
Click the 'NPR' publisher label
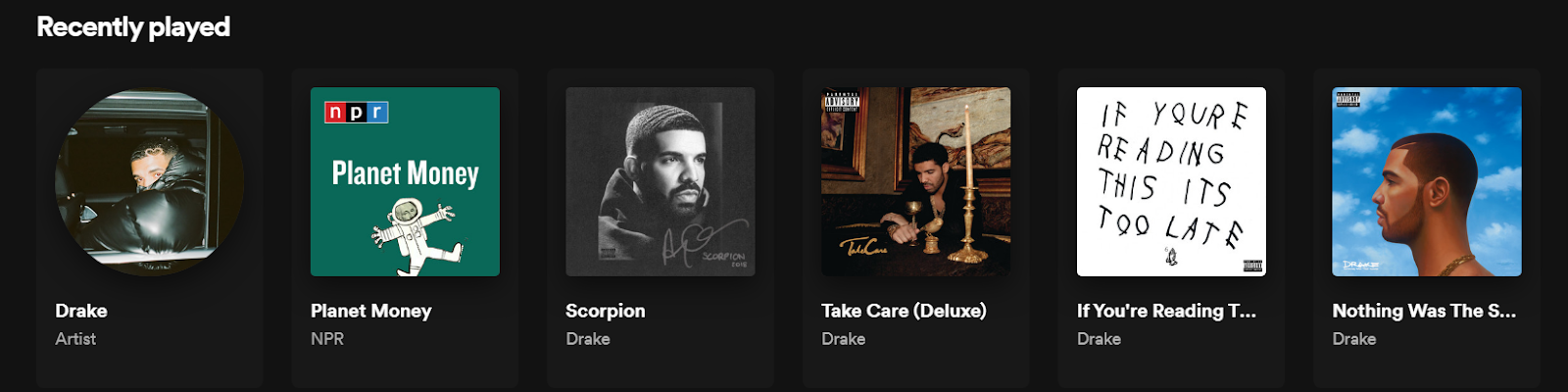327,339
